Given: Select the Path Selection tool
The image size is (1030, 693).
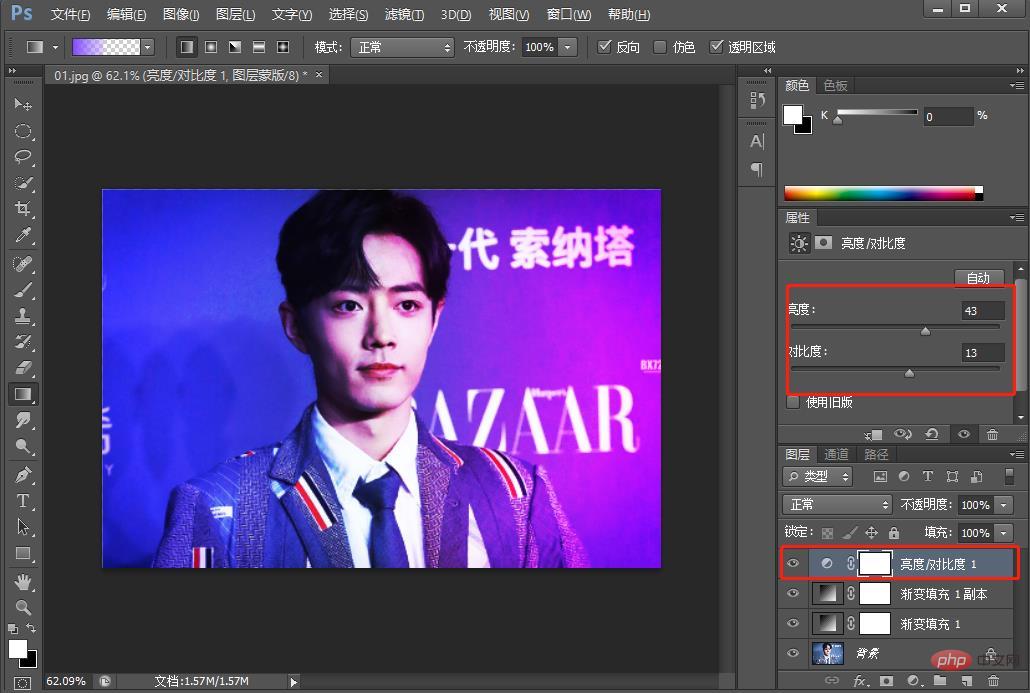Looking at the screenshot, I should [22, 527].
